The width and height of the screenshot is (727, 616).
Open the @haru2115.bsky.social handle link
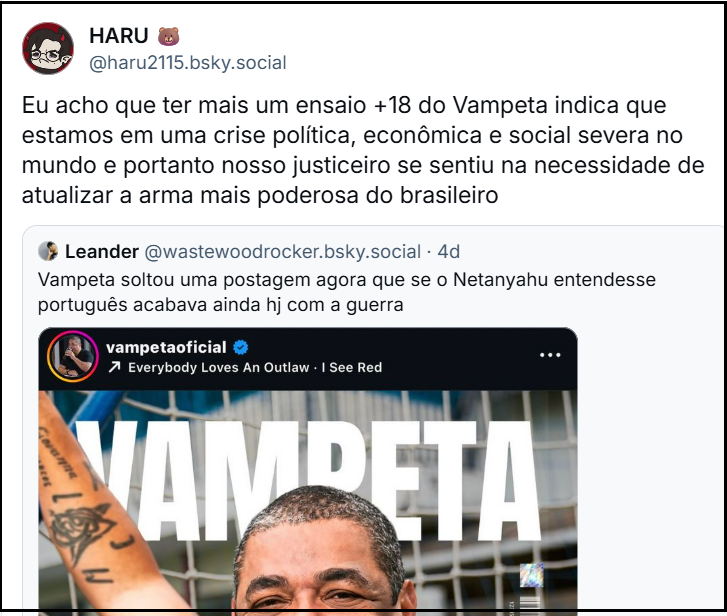point(188,63)
